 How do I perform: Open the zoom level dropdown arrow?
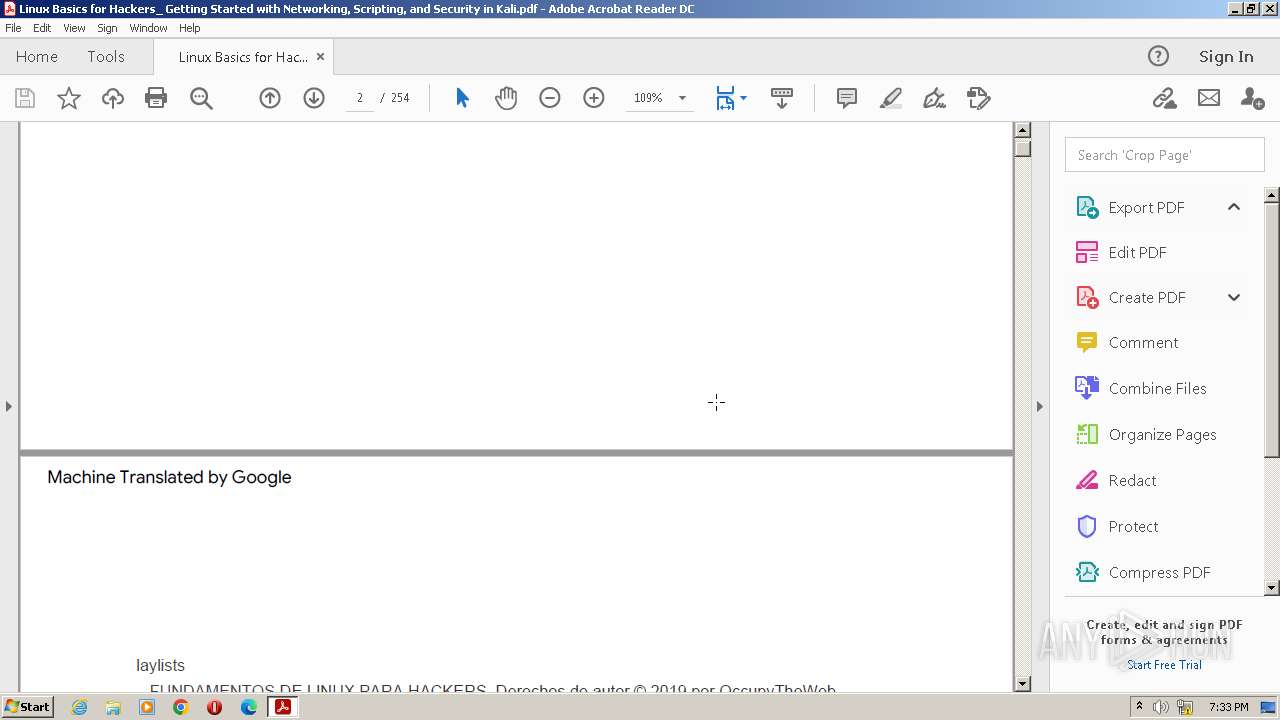(x=682, y=98)
